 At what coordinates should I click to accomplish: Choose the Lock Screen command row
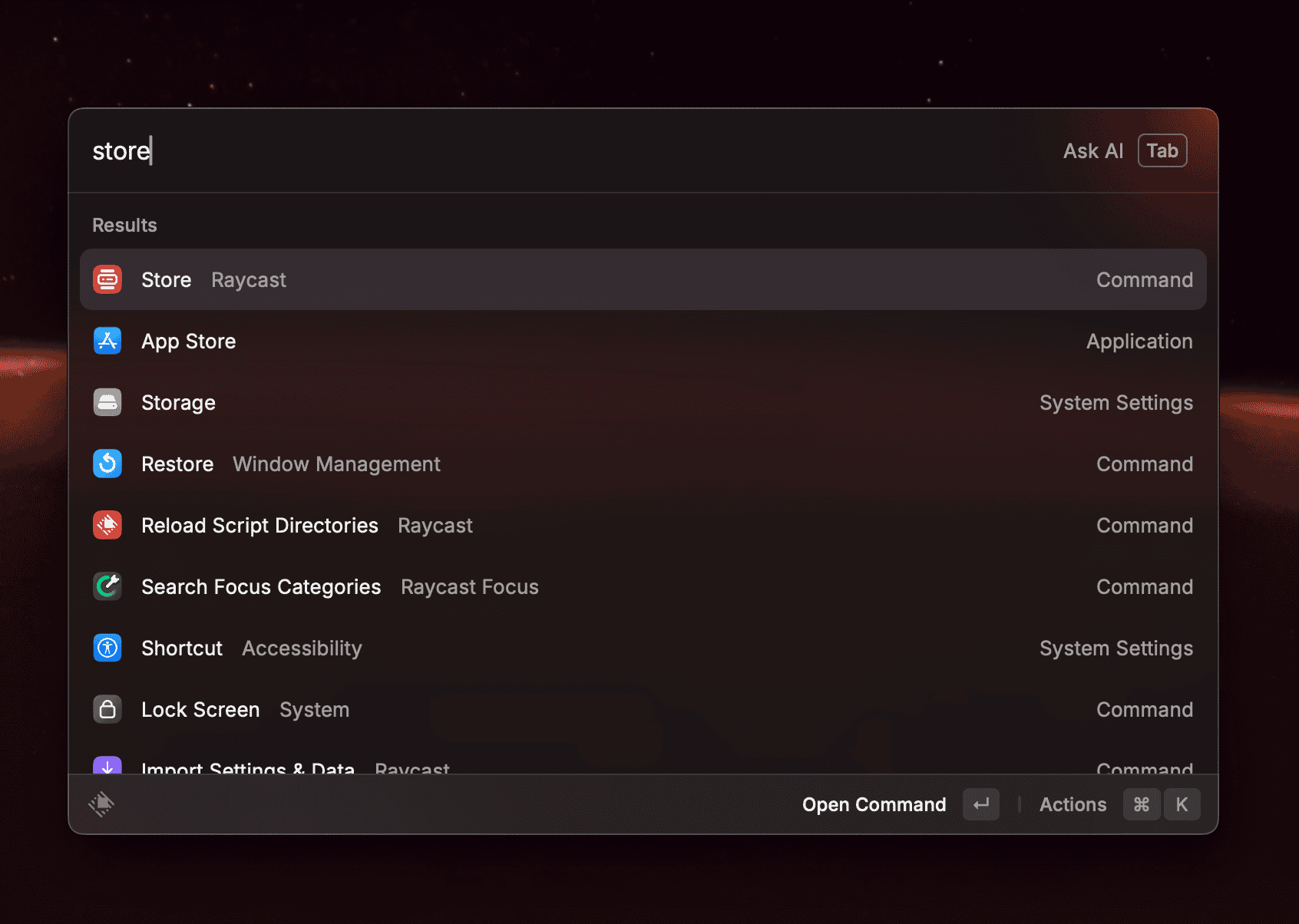[642, 709]
